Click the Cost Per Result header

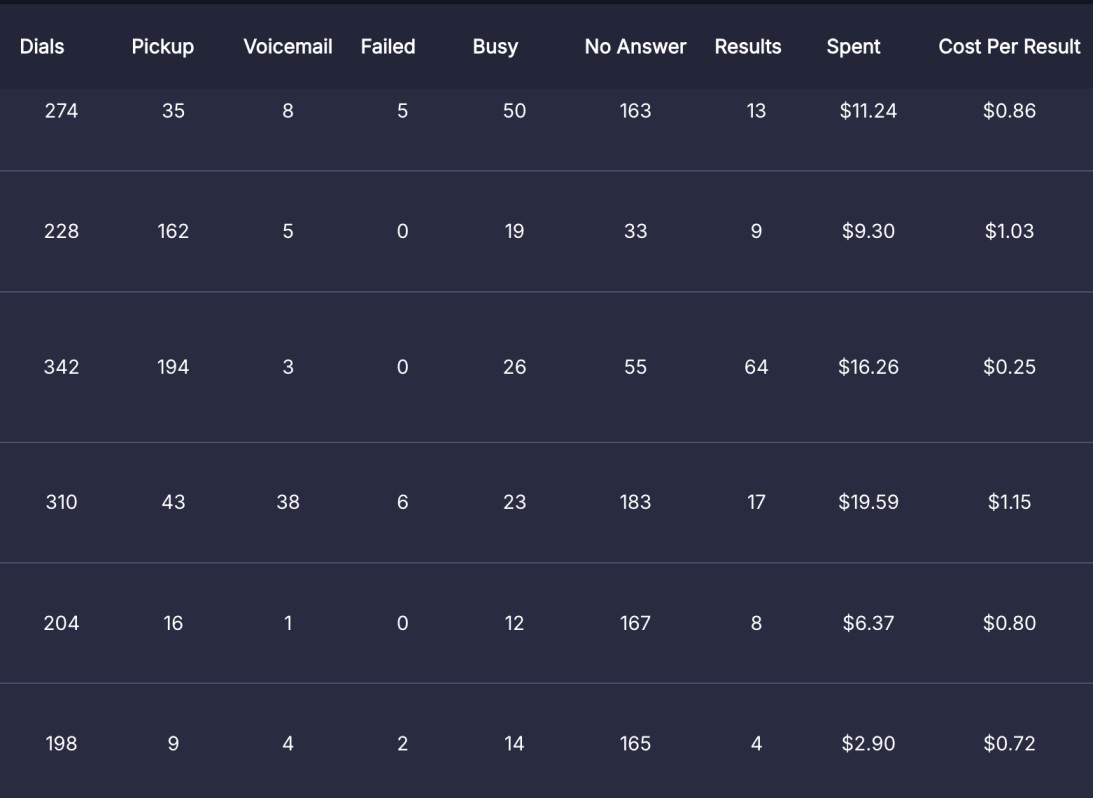point(1009,47)
